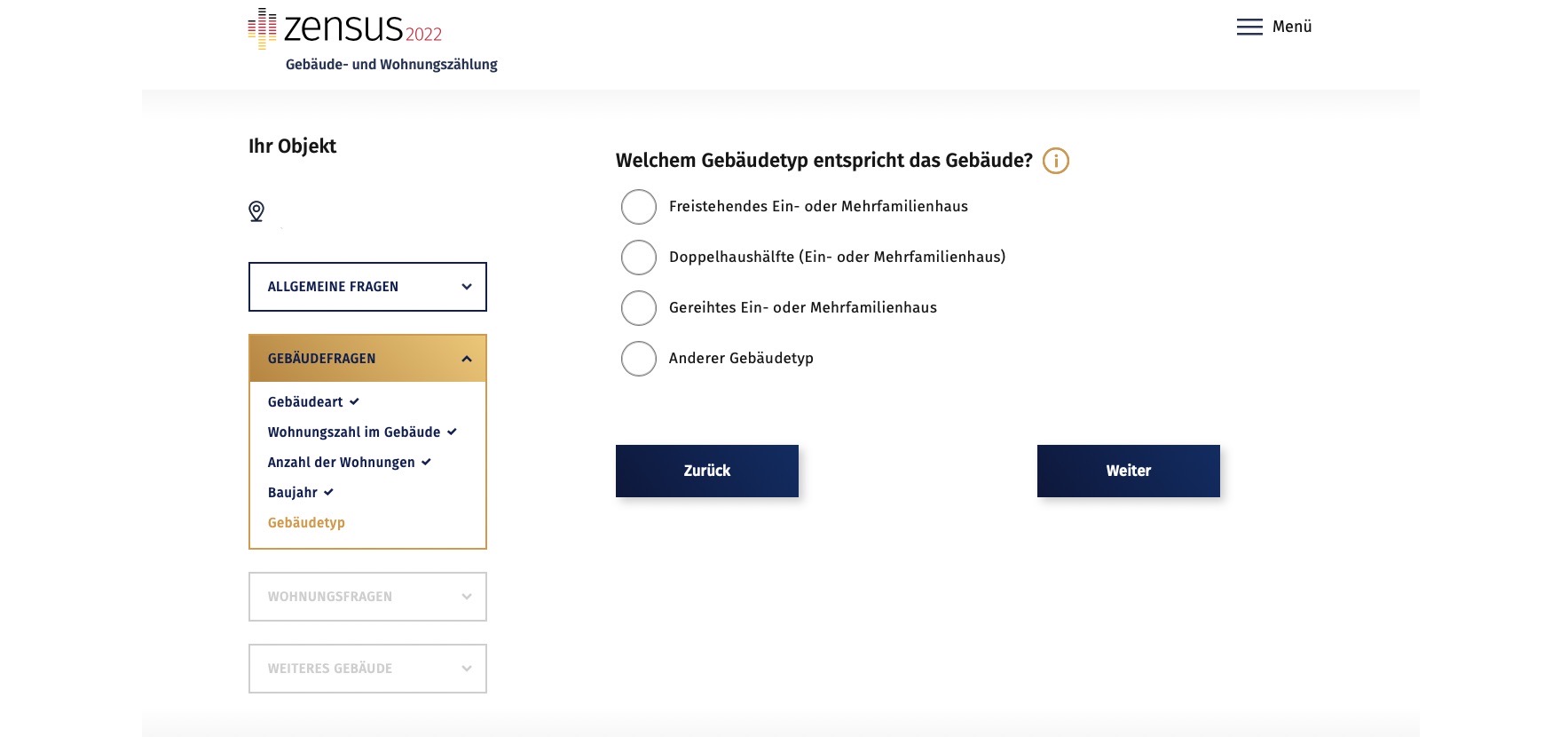The image size is (1568, 737).
Task: Select Freistehendes Ein- oder Mehrfamilienhaus option
Action: click(639, 207)
